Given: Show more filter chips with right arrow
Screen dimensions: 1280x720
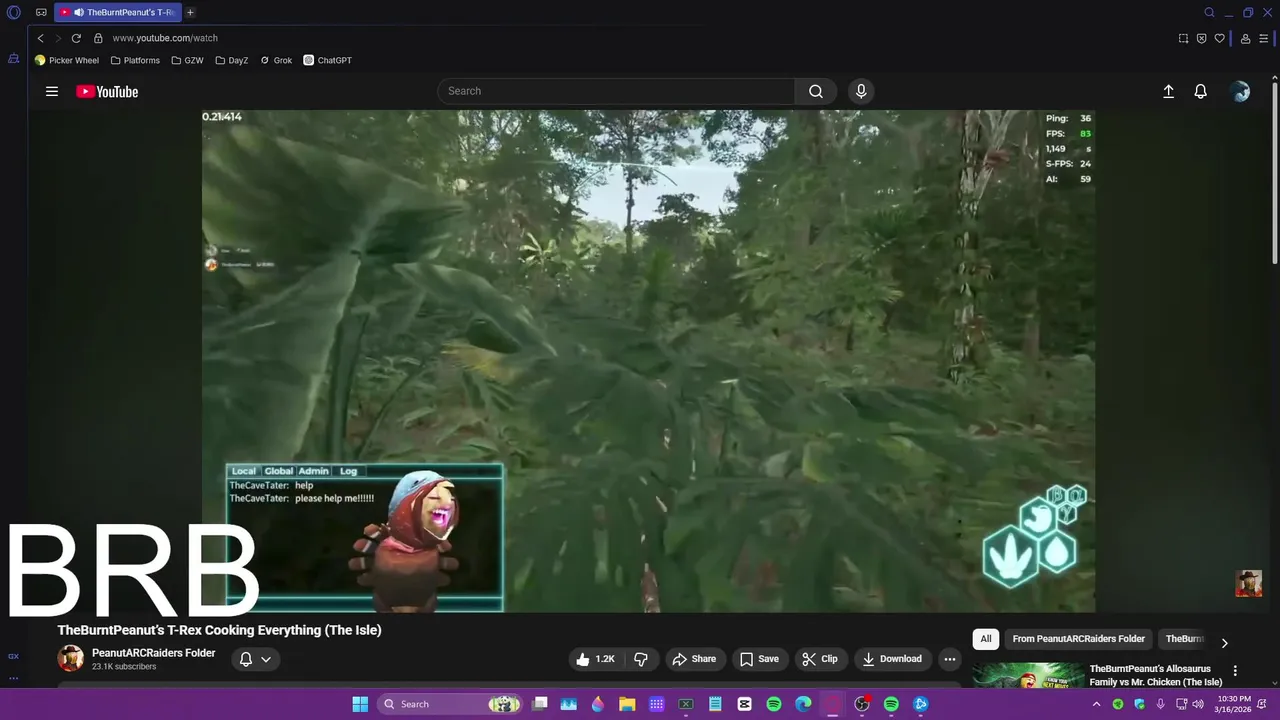Looking at the screenshot, I should tap(1224, 643).
